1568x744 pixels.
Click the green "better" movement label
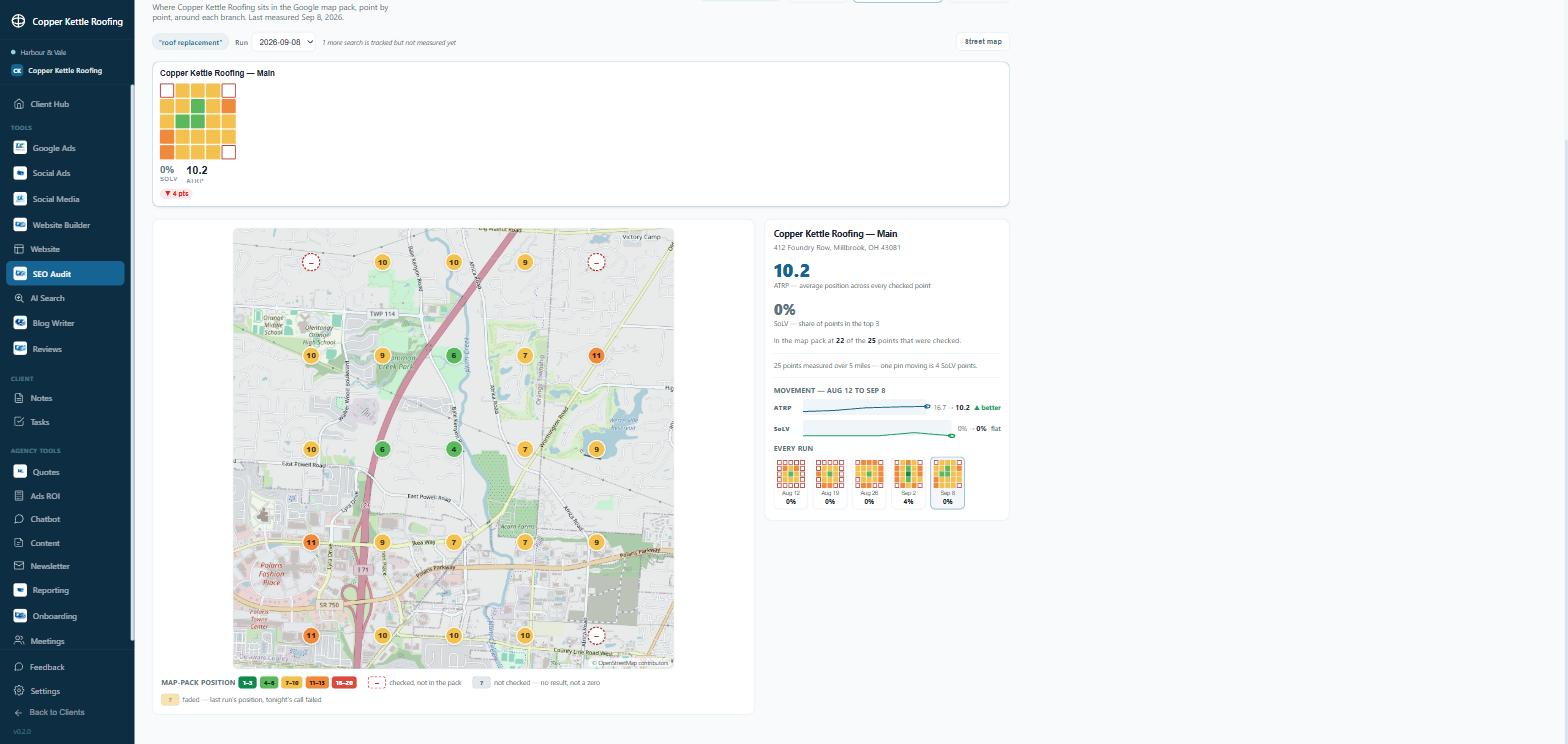click(987, 408)
